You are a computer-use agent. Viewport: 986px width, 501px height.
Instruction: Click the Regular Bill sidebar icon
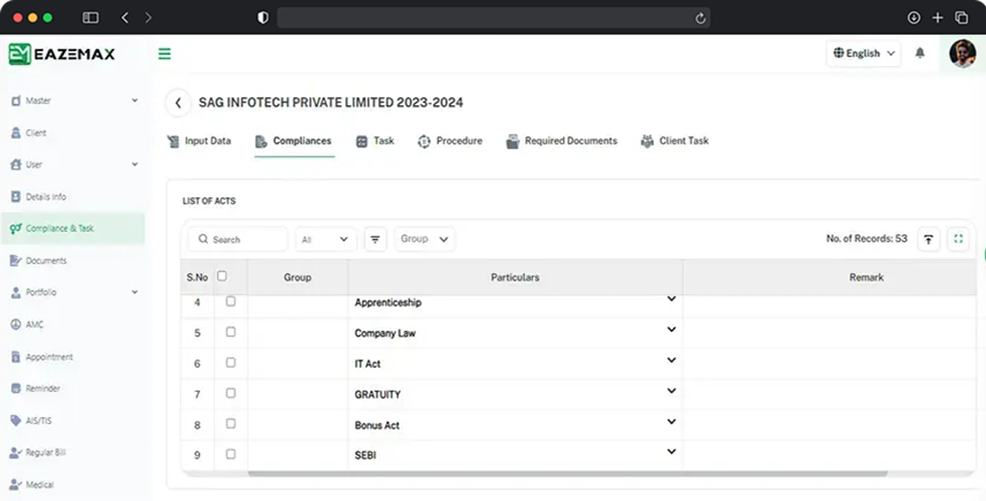click(16, 453)
